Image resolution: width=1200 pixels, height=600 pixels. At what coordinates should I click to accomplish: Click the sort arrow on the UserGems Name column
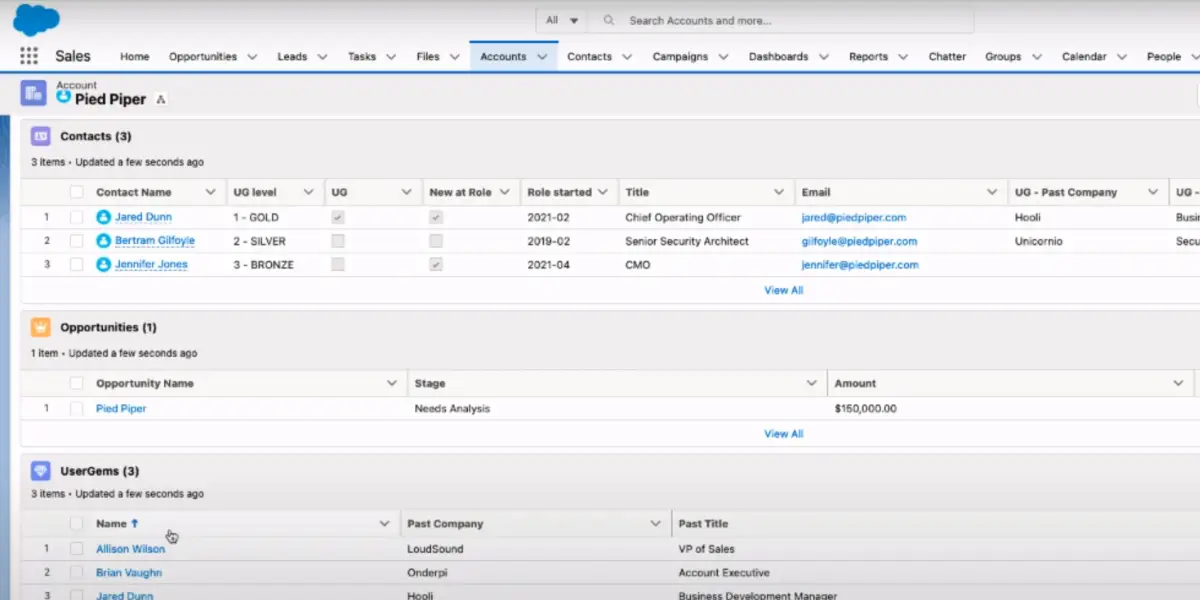pyautogui.click(x=135, y=523)
